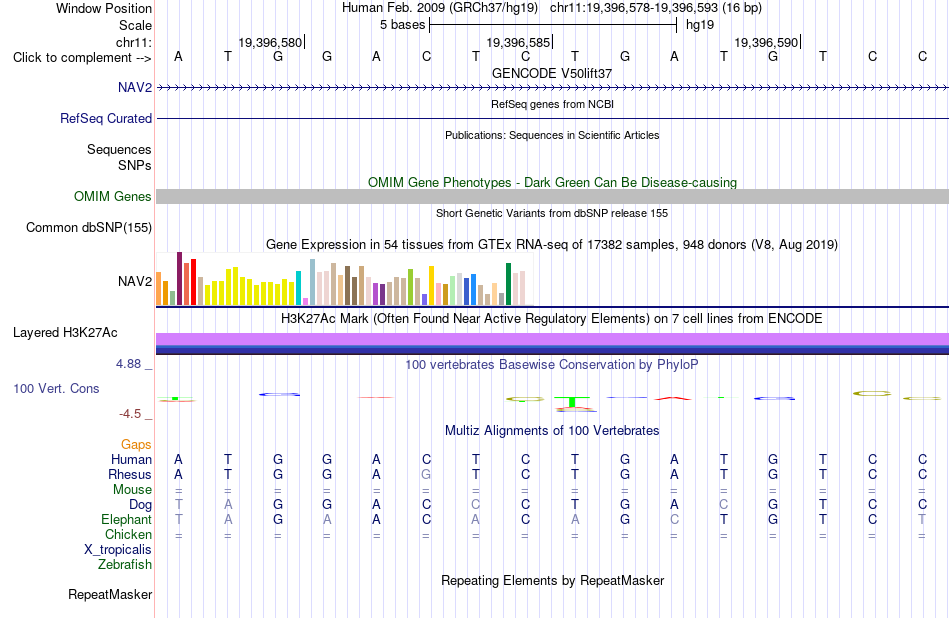
Task: Click 'Short Genetic Variants from dbSNP' title
Action: (x=552, y=213)
